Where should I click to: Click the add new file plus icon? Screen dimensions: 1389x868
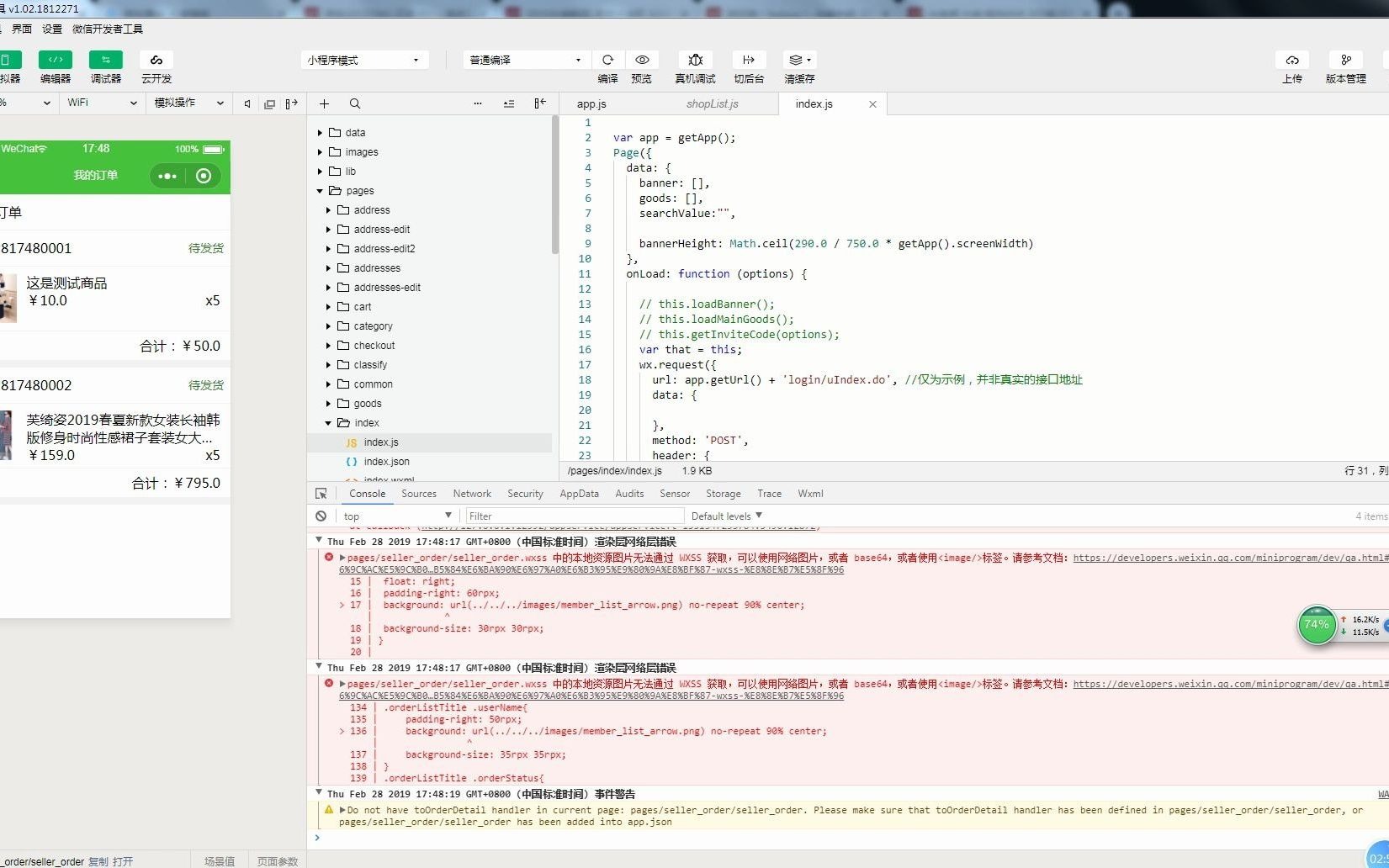324,103
